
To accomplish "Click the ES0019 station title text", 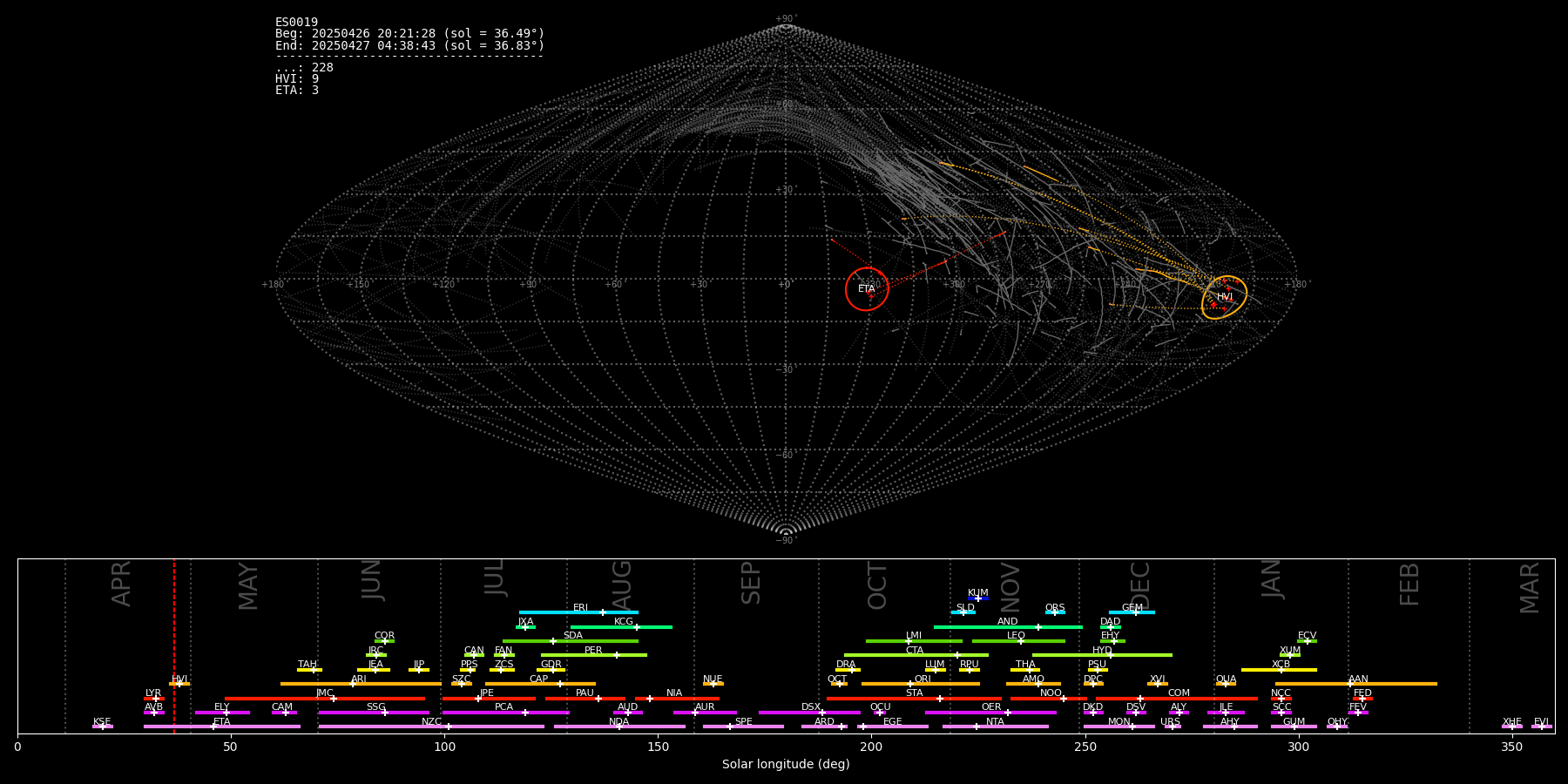I will 296,23.
